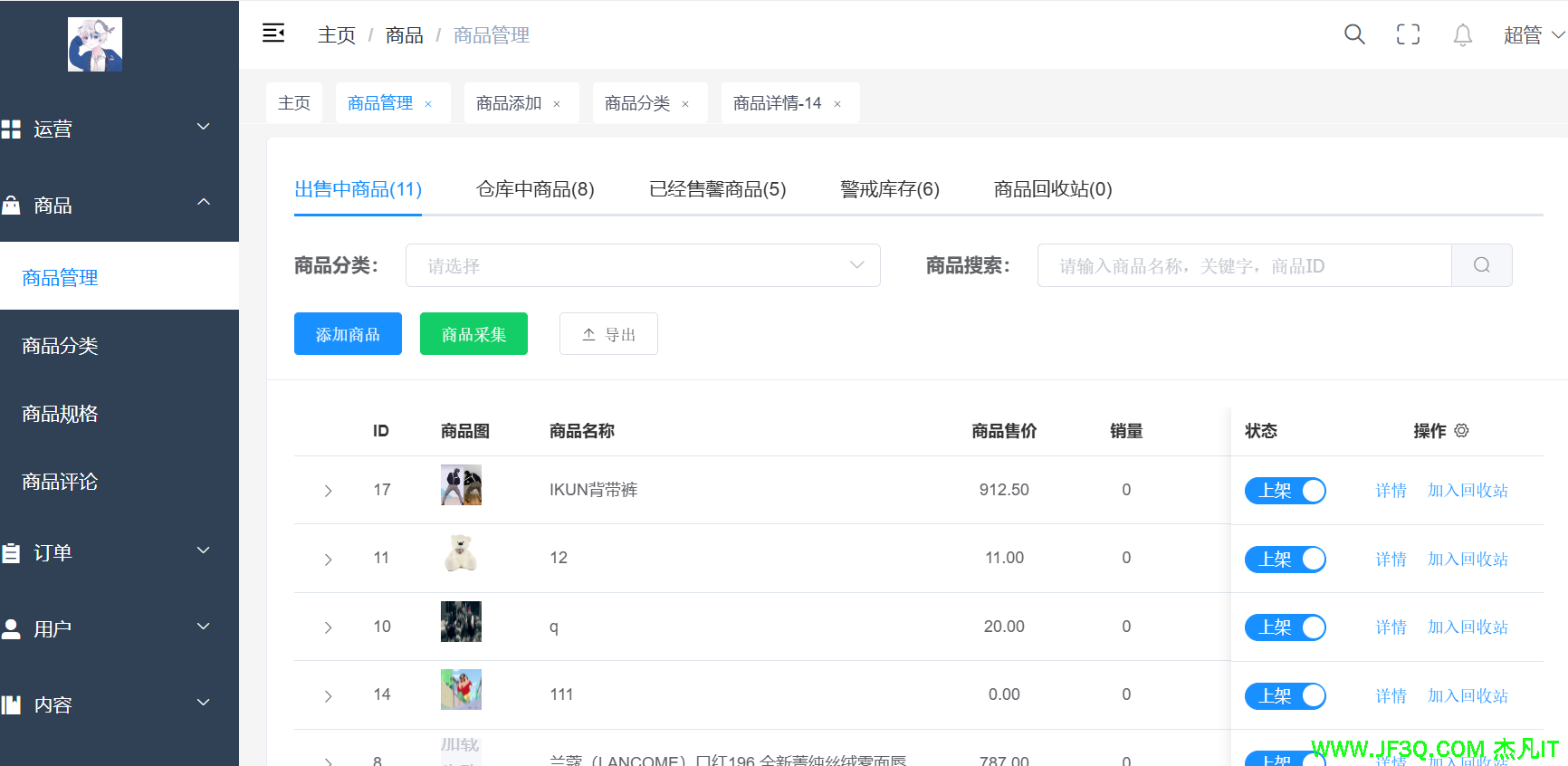The height and width of the screenshot is (766, 1568).
Task: Toggle the 上架 switch for product ID 11
Action: (1285, 560)
